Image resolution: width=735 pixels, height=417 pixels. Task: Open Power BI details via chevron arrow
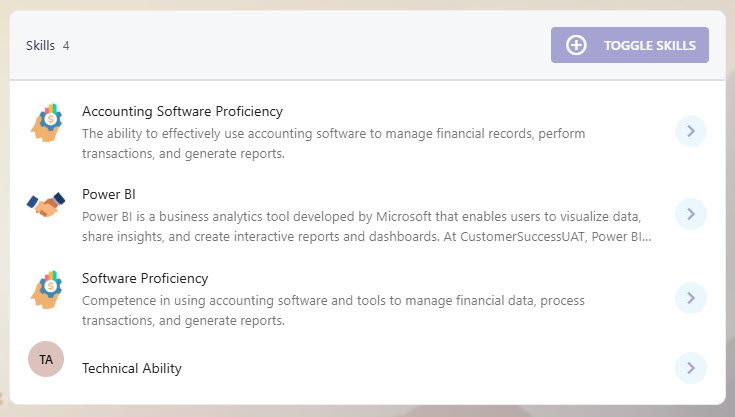click(x=691, y=215)
